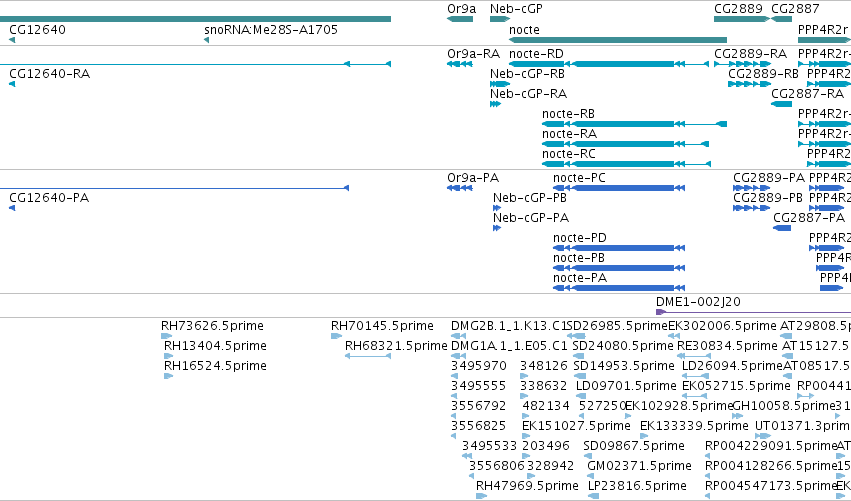Select the SD14953.5prime EST label
Viewport: 851px width, 501px height.
624,366
